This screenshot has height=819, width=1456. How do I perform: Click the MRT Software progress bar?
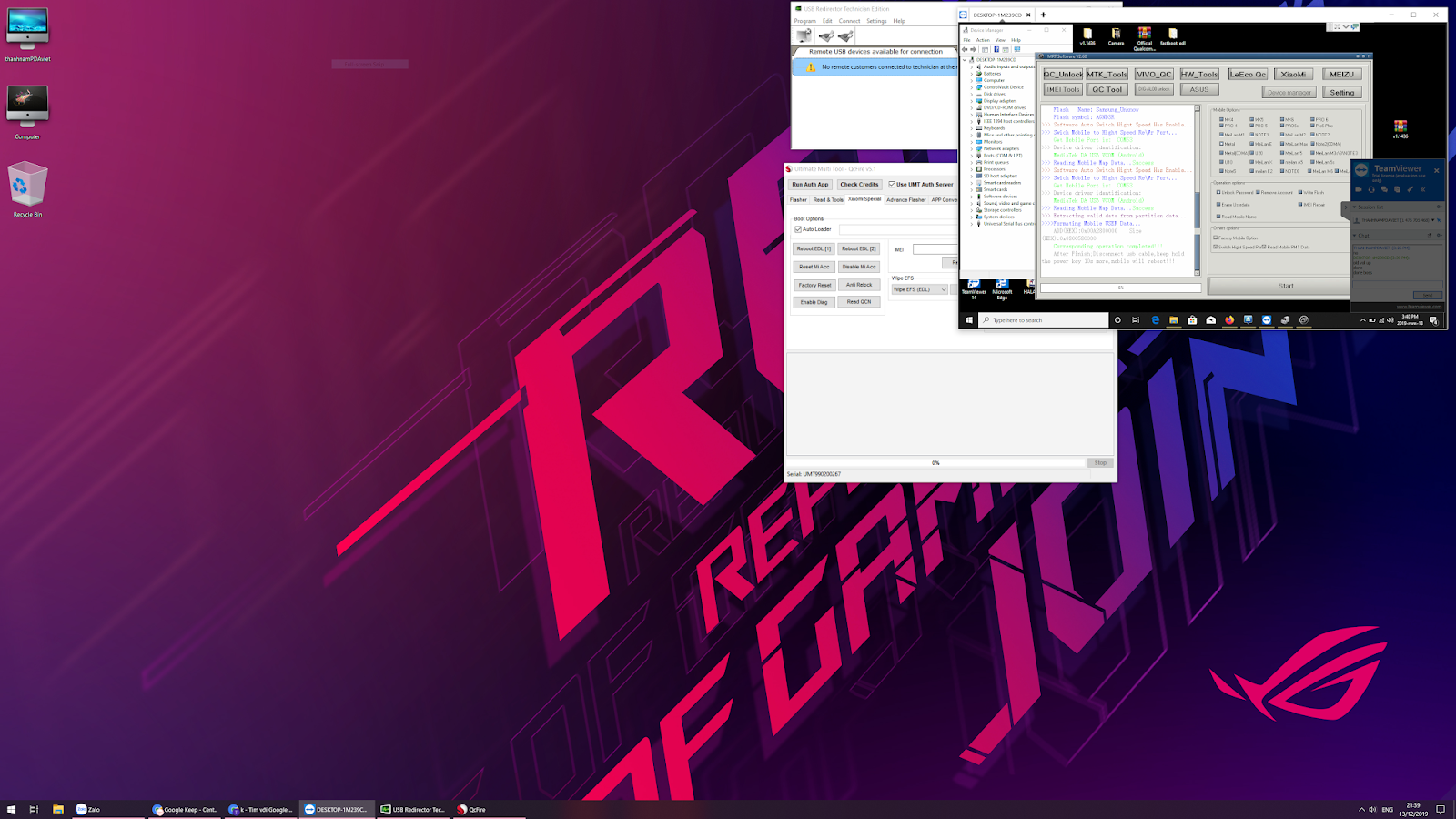[1120, 288]
